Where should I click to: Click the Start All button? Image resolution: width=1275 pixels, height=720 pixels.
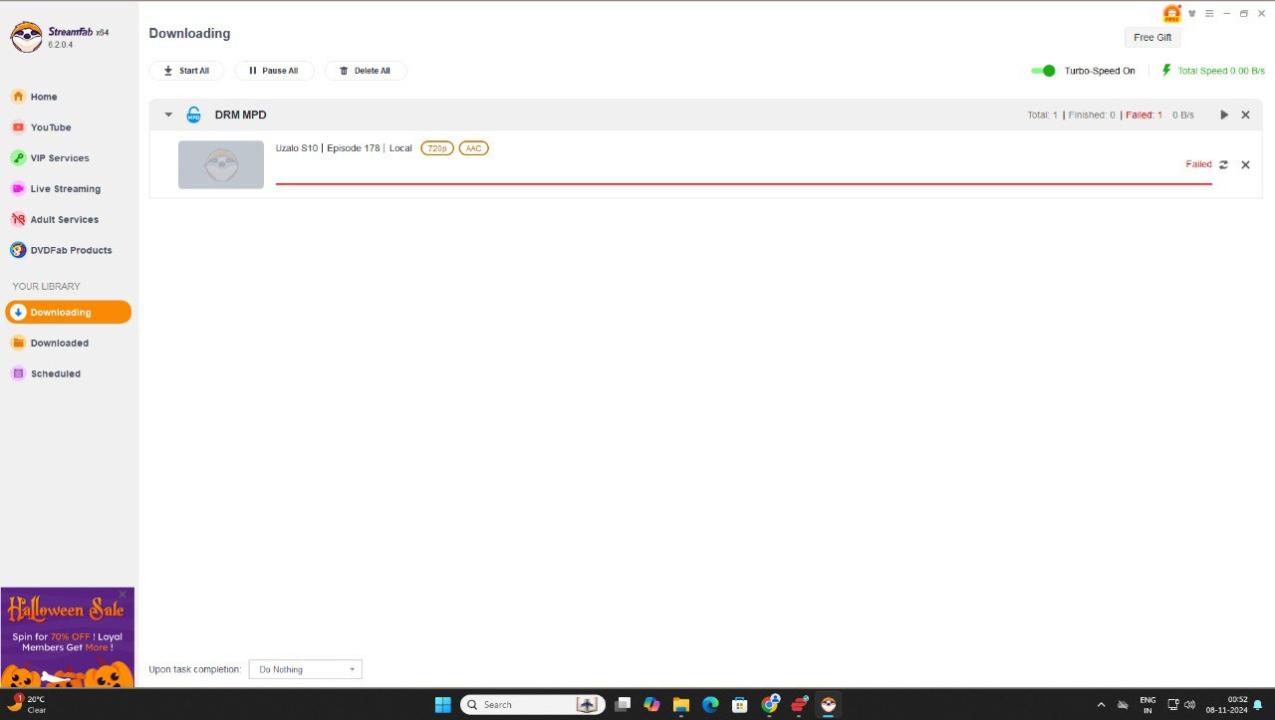[x=187, y=71]
